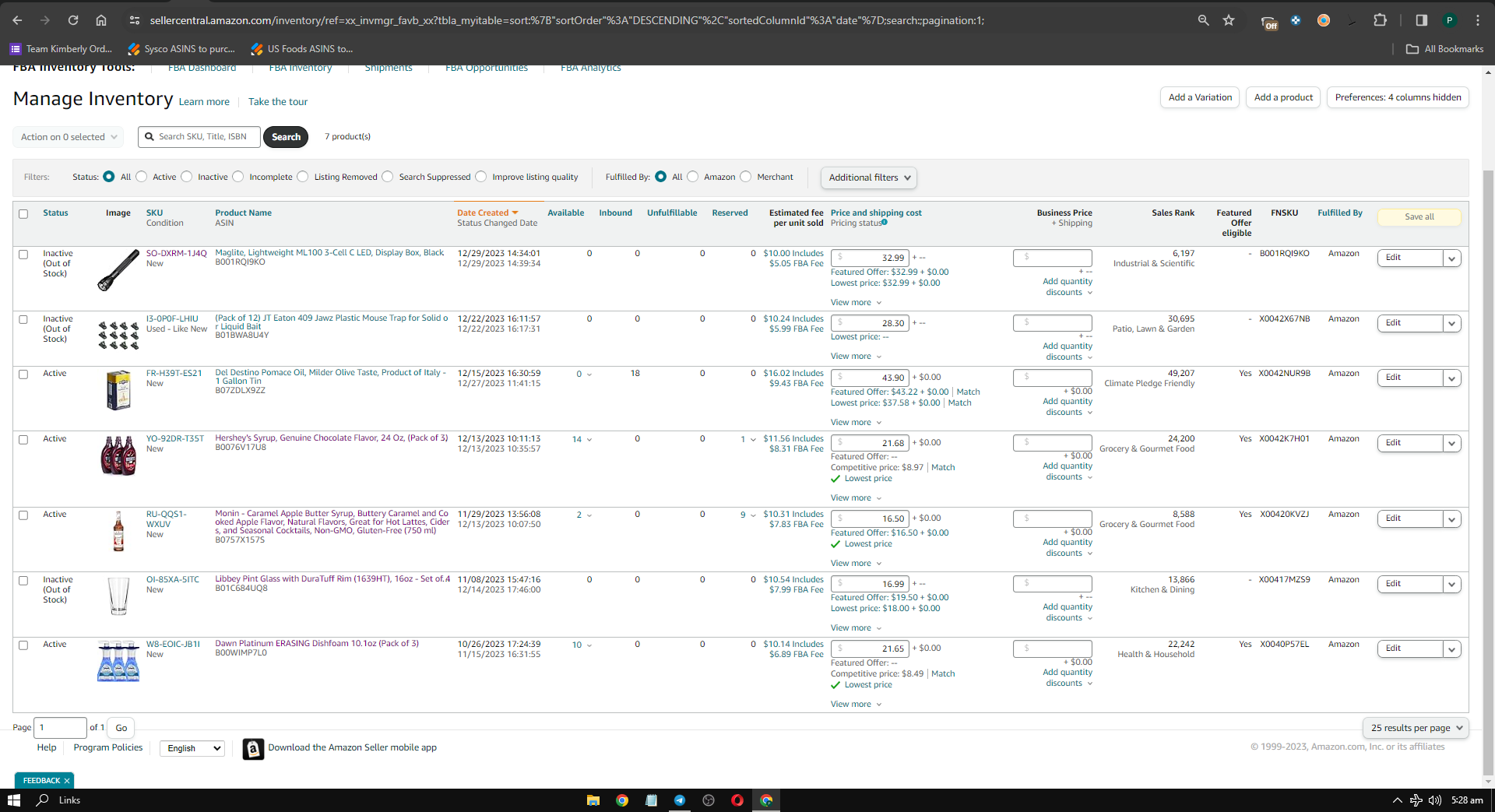Open the FBA Opportunities tab

(487, 68)
